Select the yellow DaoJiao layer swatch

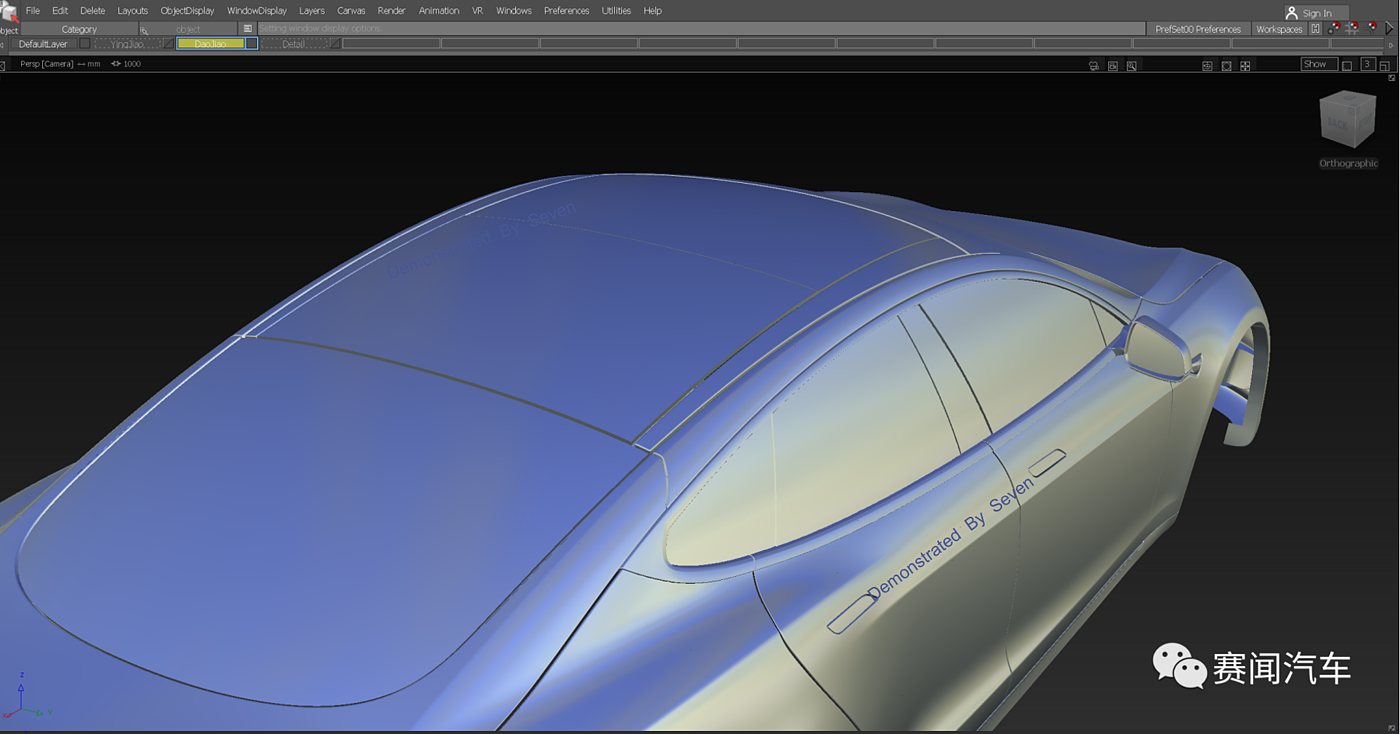pyautogui.click(x=210, y=44)
